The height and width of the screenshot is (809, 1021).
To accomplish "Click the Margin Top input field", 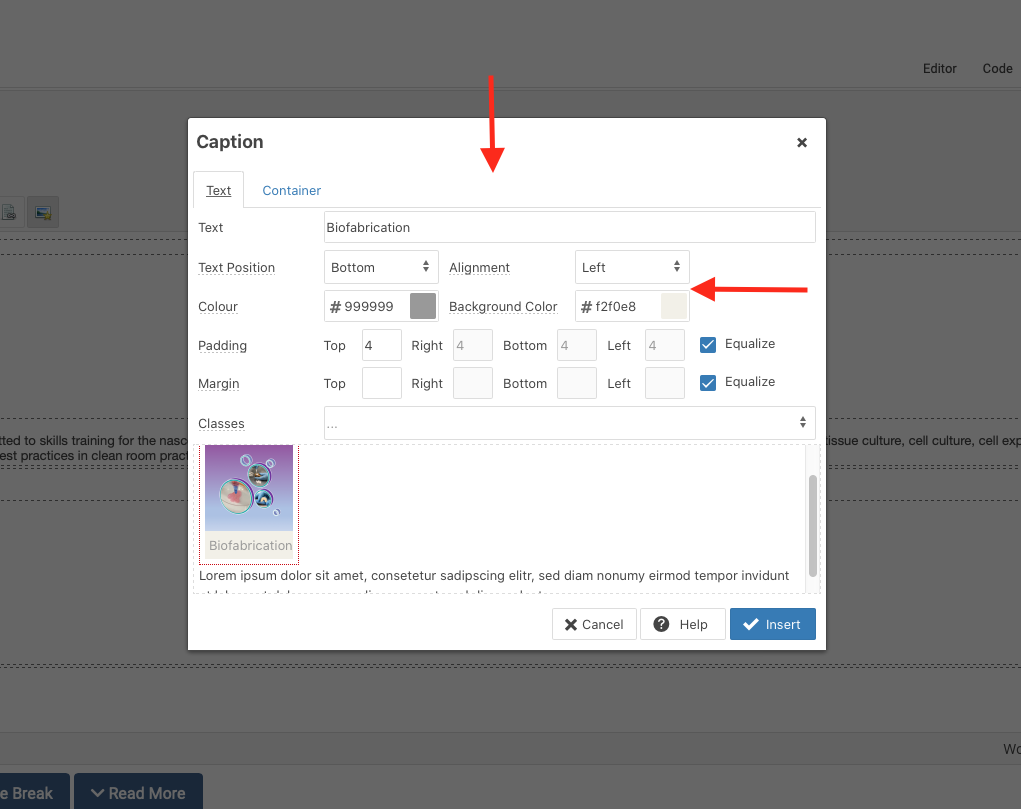I will (x=382, y=383).
